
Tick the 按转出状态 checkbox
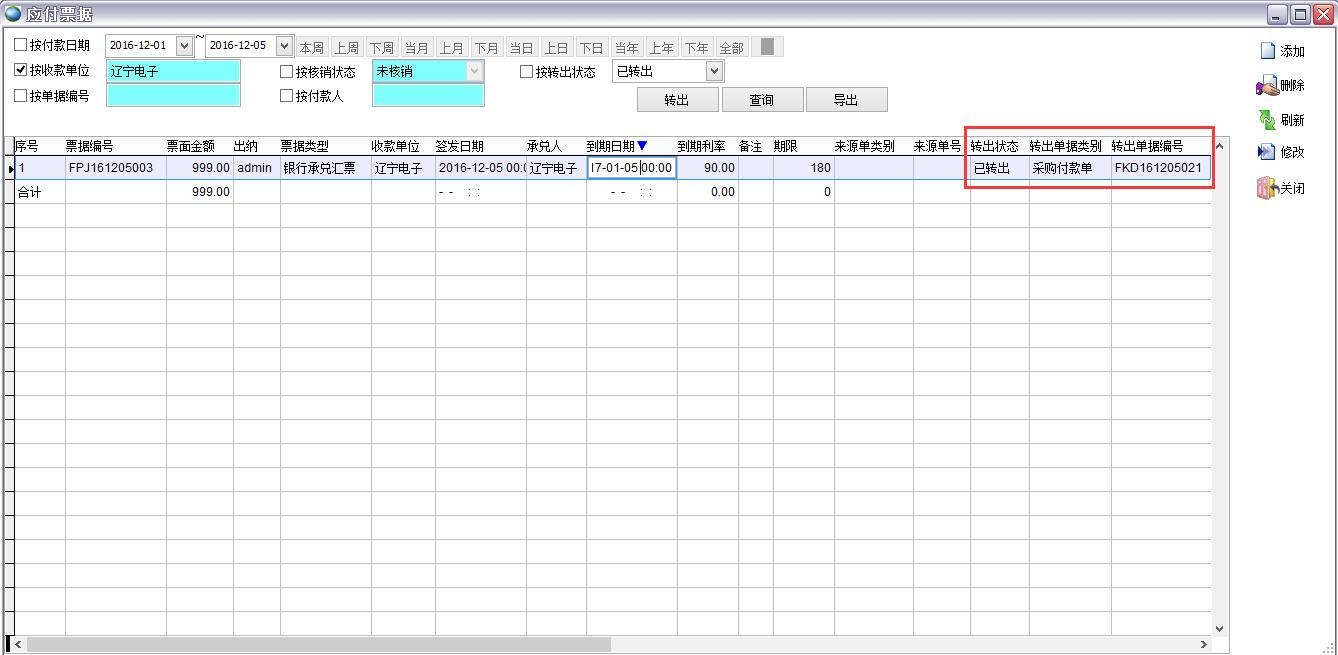coord(527,71)
